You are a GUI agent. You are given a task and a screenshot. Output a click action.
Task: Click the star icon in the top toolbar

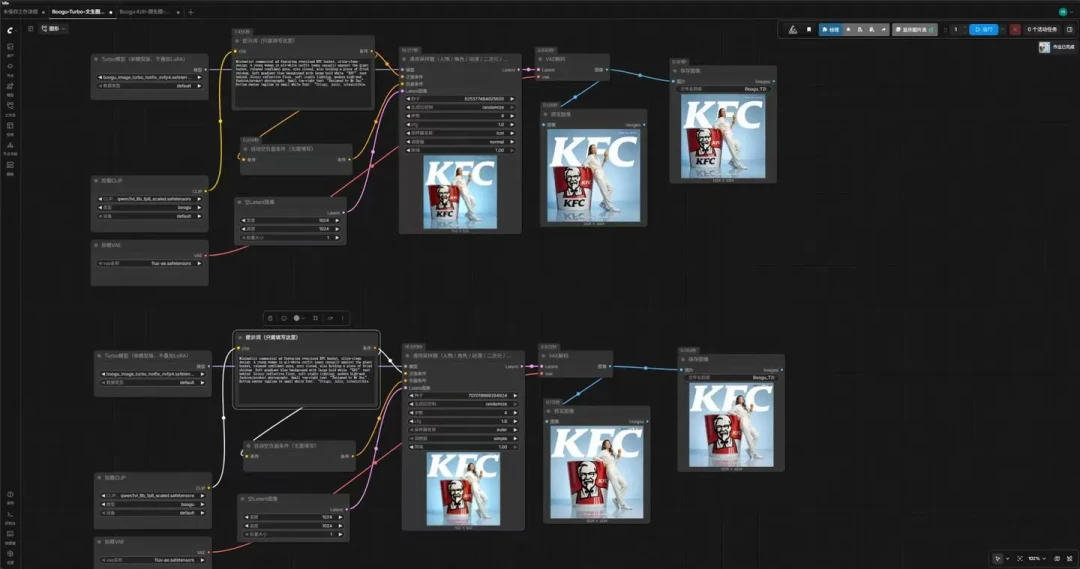point(848,30)
